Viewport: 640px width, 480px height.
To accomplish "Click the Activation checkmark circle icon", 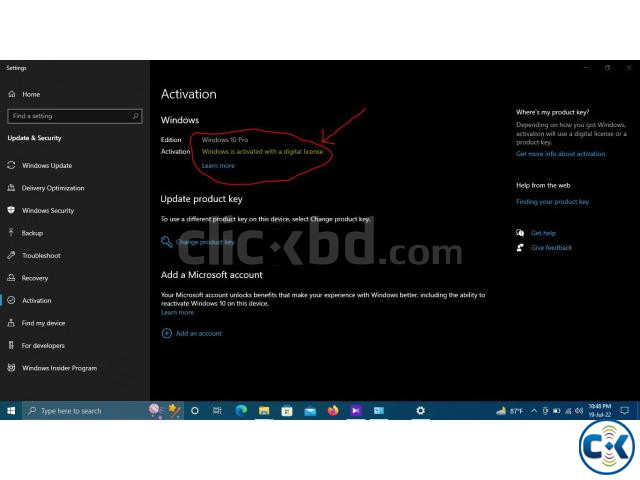I will click(x=11, y=300).
